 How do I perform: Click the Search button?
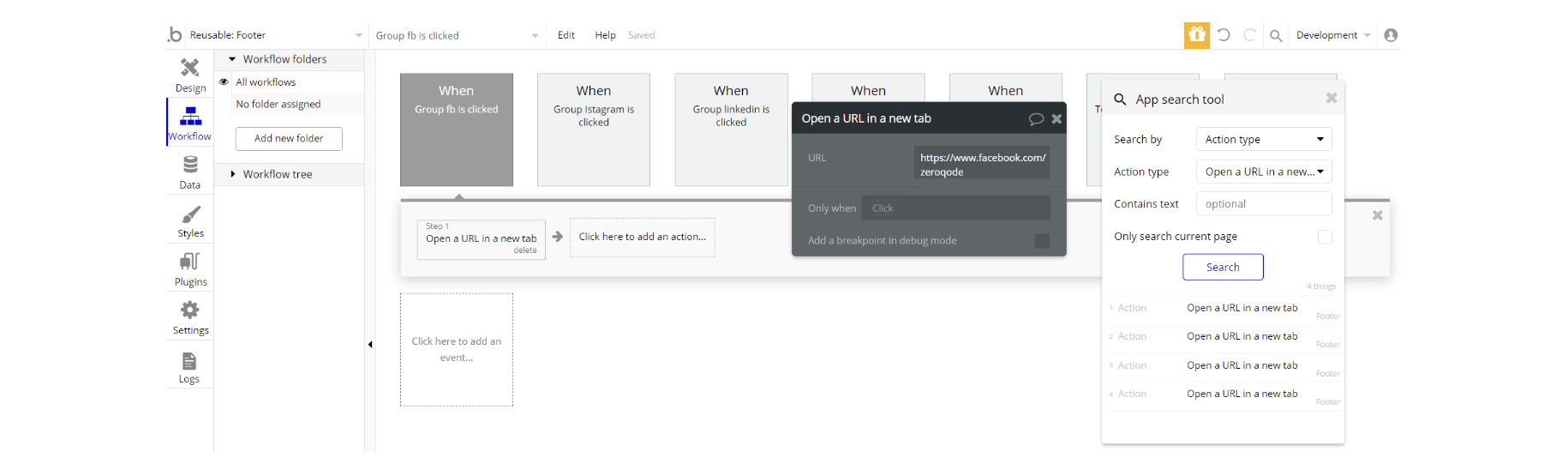(x=1223, y=268)
